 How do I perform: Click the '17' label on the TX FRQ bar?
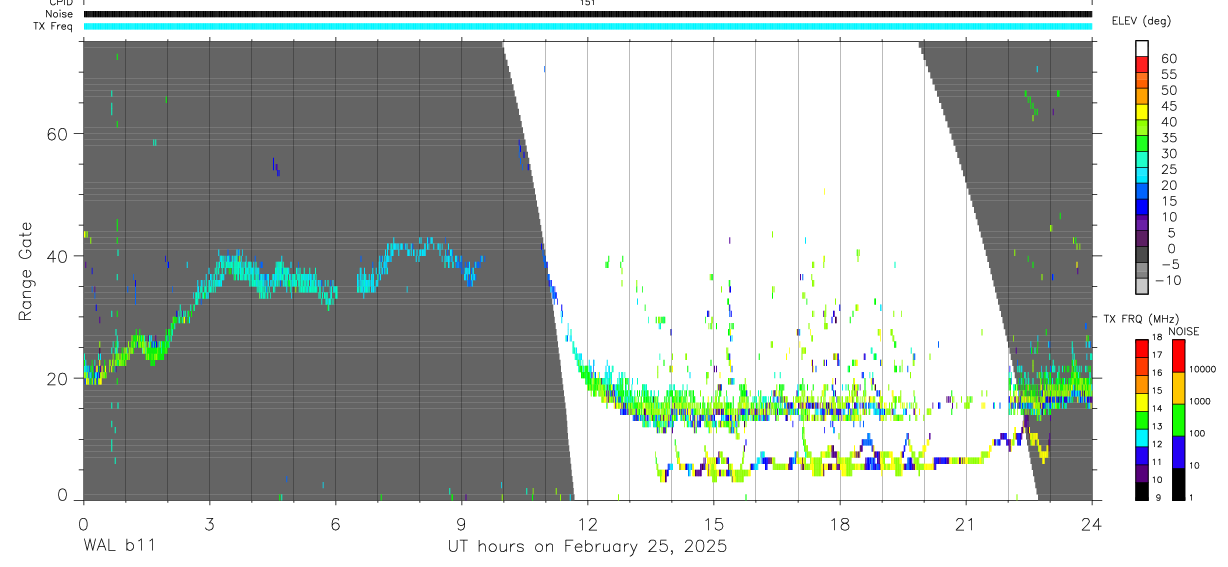[x=1156, y=355]
